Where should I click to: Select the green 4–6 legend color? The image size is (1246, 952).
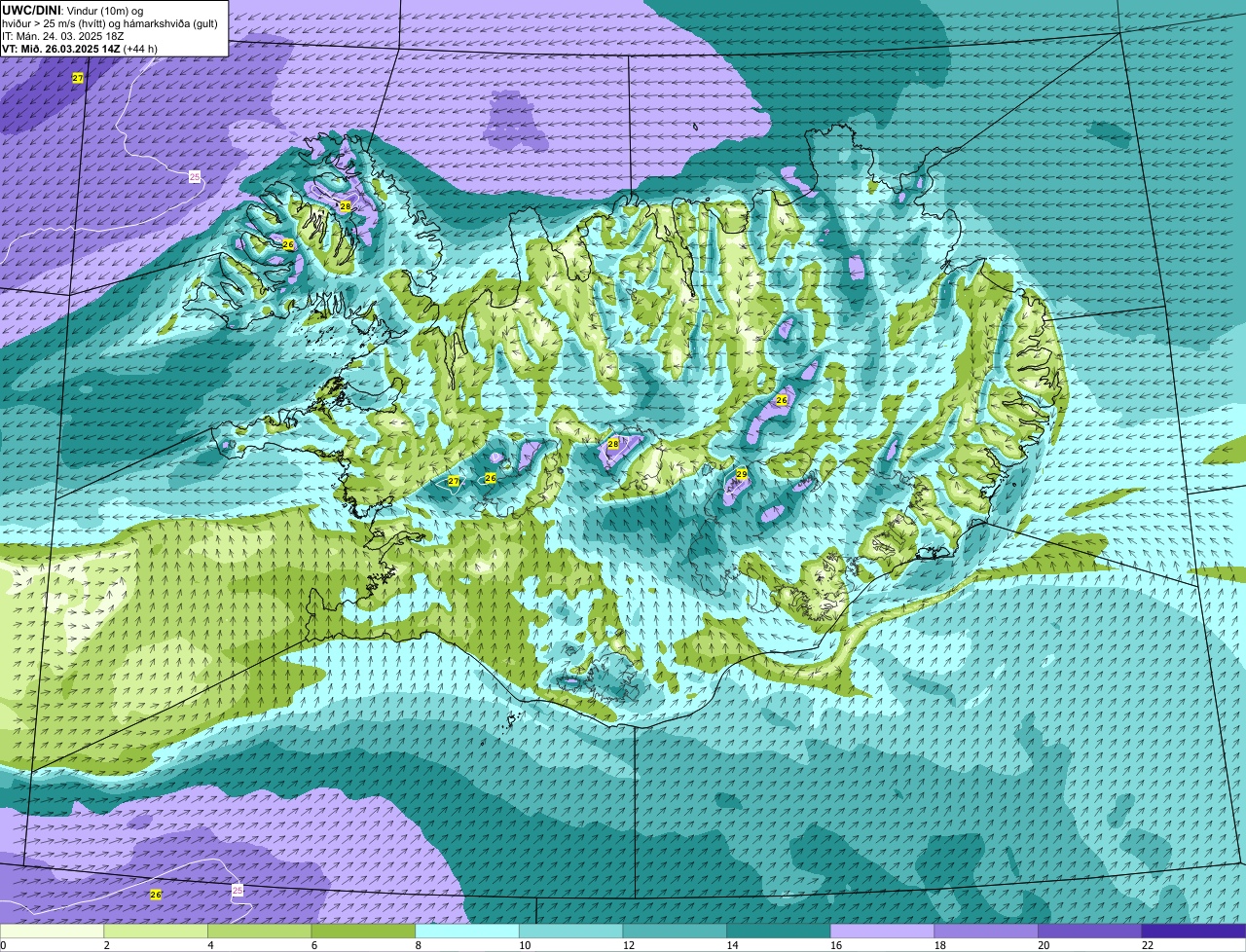coord(260,932)
